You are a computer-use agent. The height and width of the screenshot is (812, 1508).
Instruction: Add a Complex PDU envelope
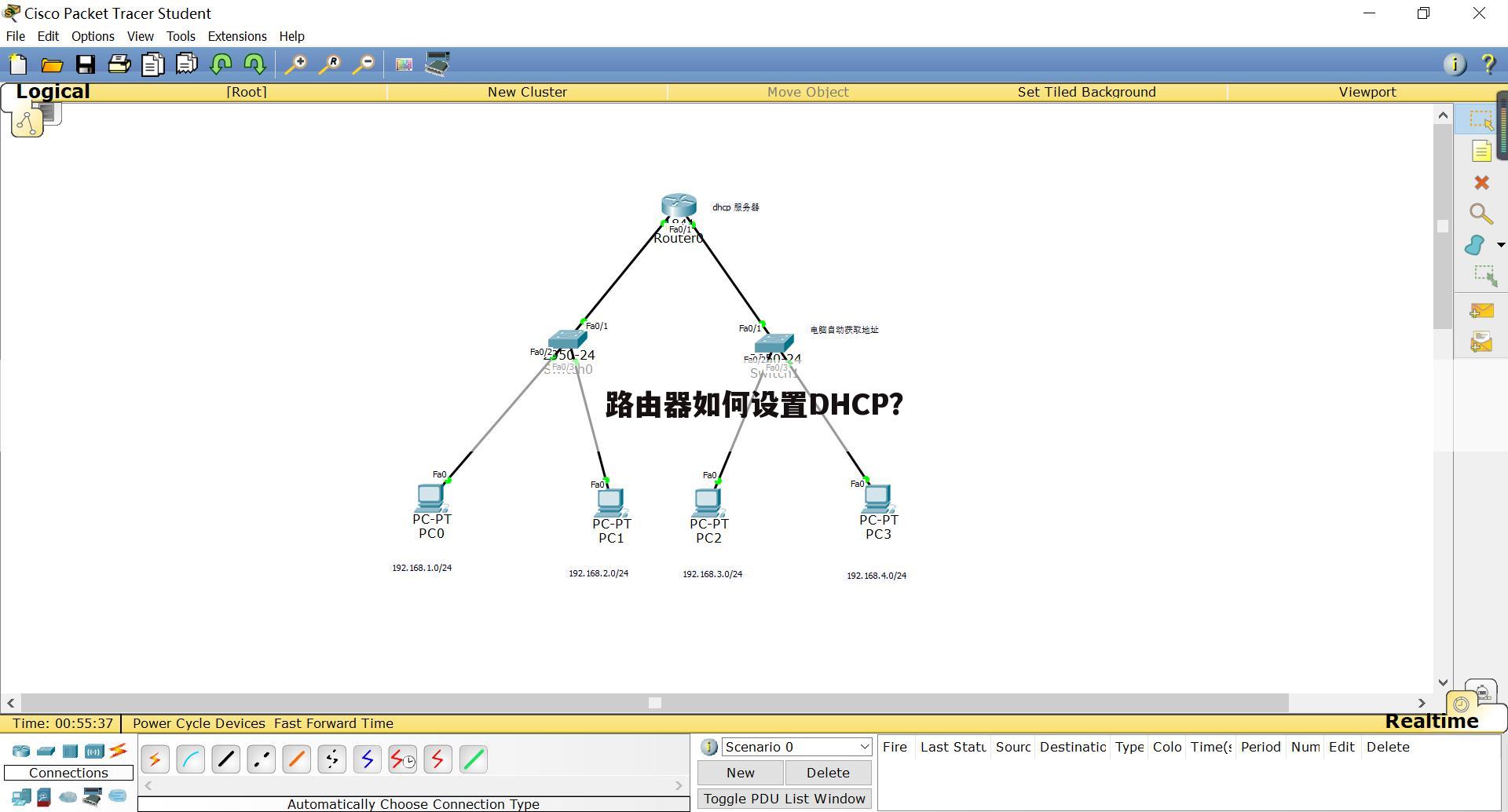[1481, 342]
